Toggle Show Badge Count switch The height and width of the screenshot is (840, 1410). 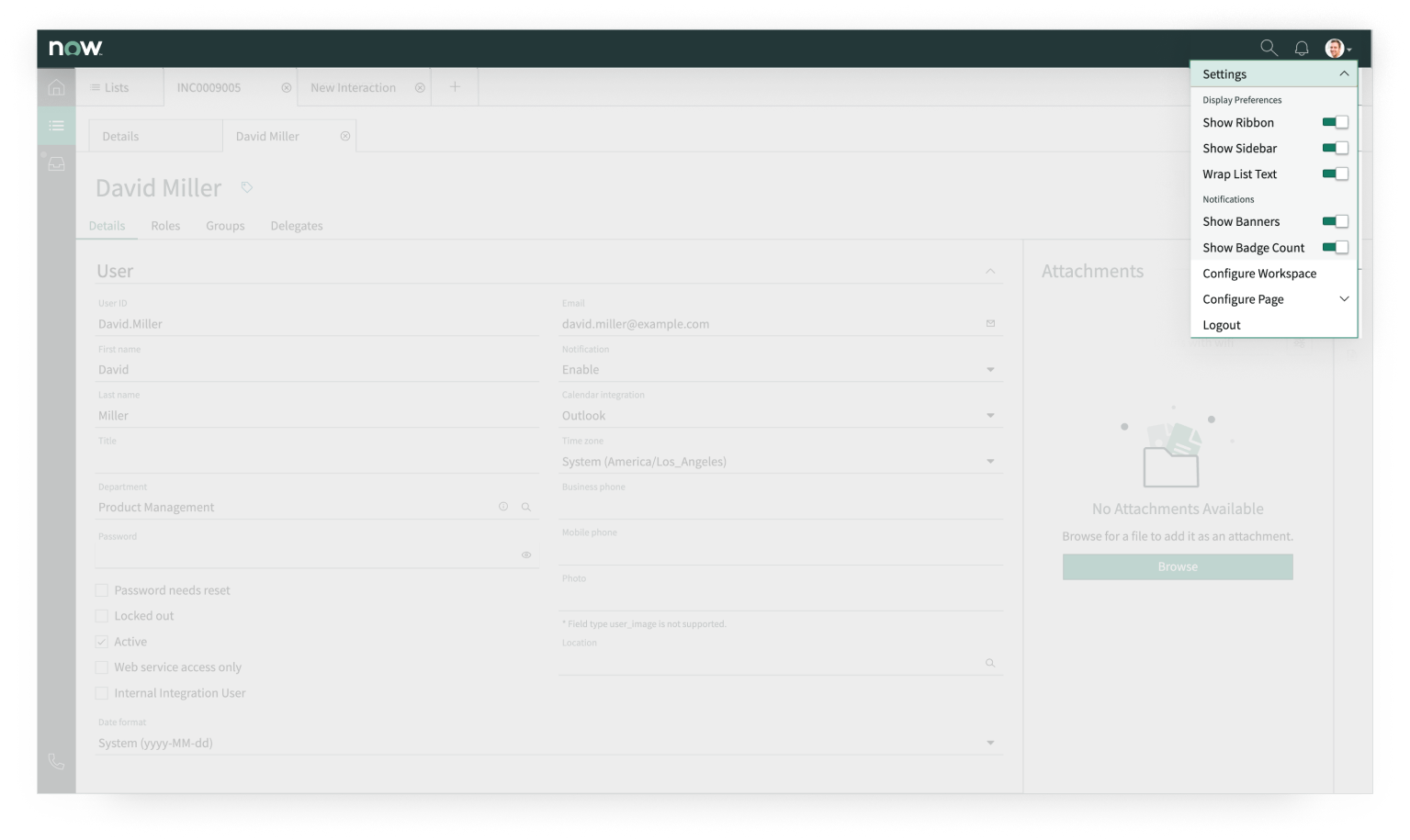coord(1335,247)
